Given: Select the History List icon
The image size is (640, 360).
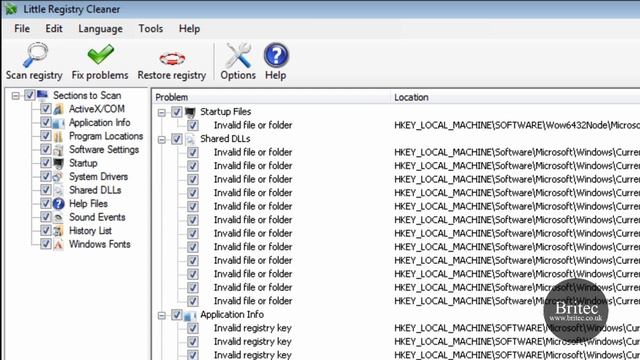Looking at the screenshot, I should click(59, 231).
